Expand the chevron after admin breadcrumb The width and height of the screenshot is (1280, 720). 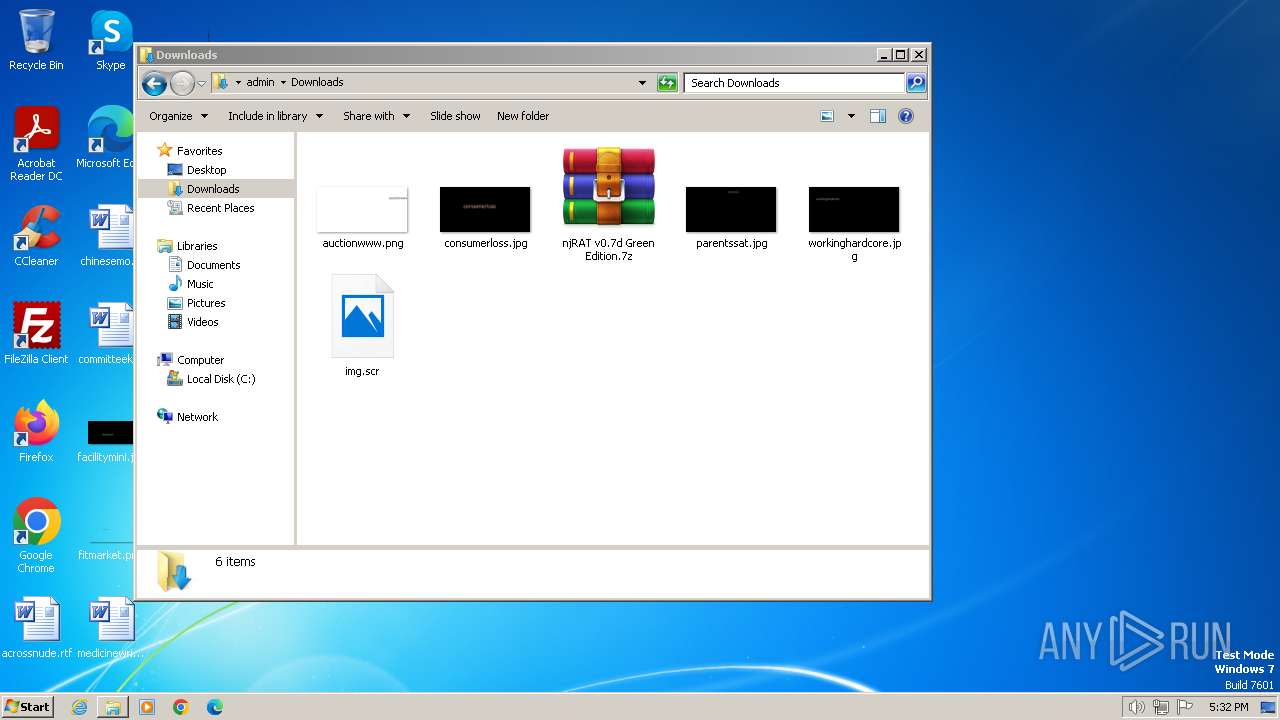click(283, 82)
